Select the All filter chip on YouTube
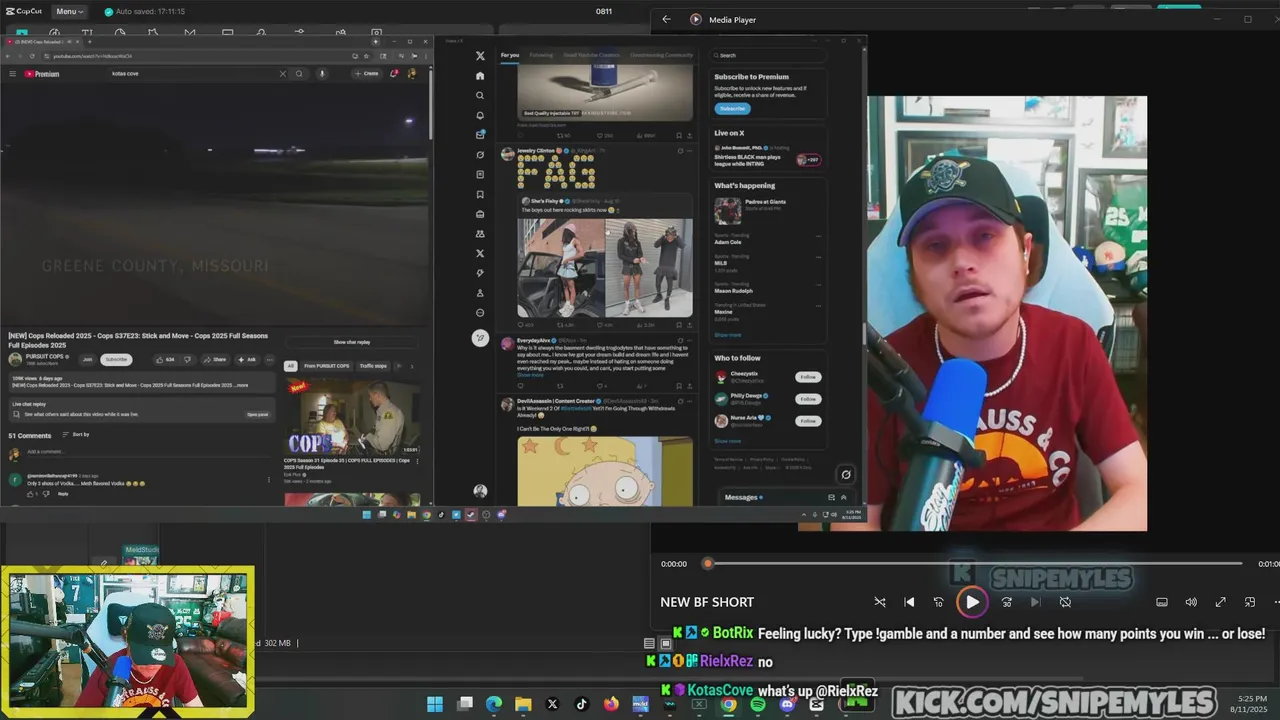The height and width of the screenshot is (720, 1280). point(291,366)
